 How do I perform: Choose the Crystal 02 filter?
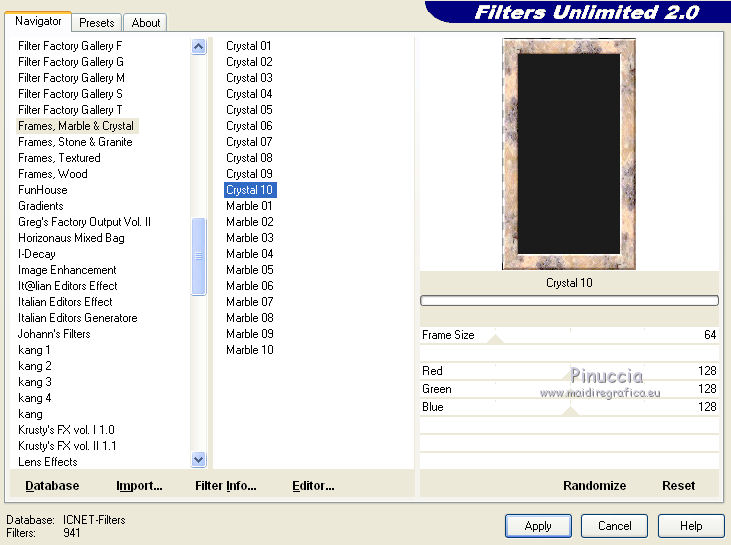tap(249, 62)
